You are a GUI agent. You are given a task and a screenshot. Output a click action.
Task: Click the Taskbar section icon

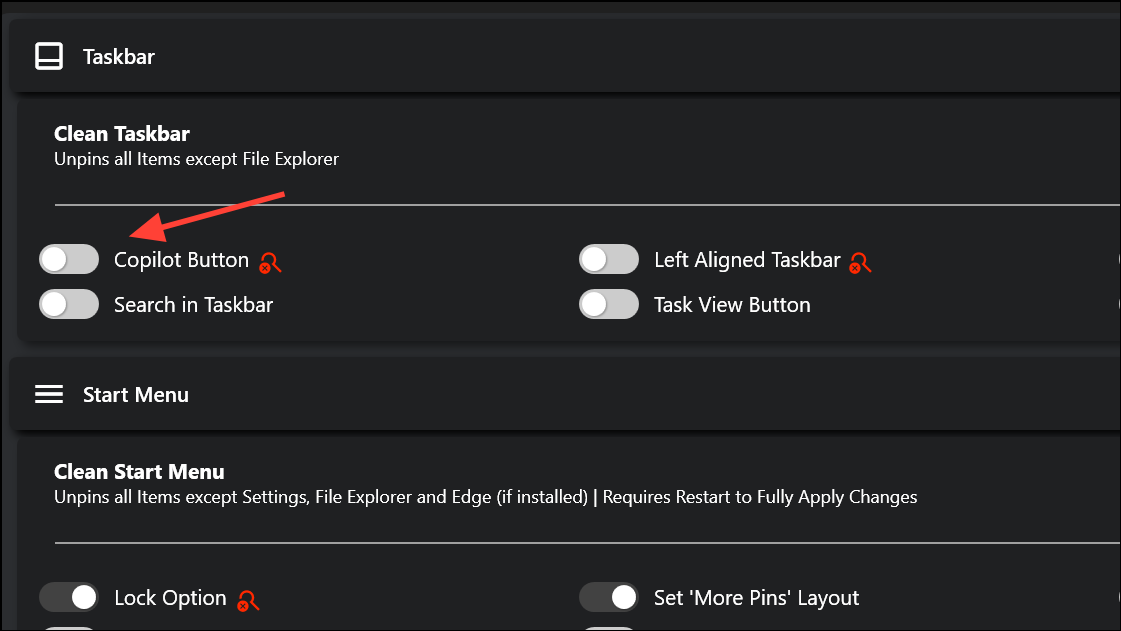[x=49, y=56]
